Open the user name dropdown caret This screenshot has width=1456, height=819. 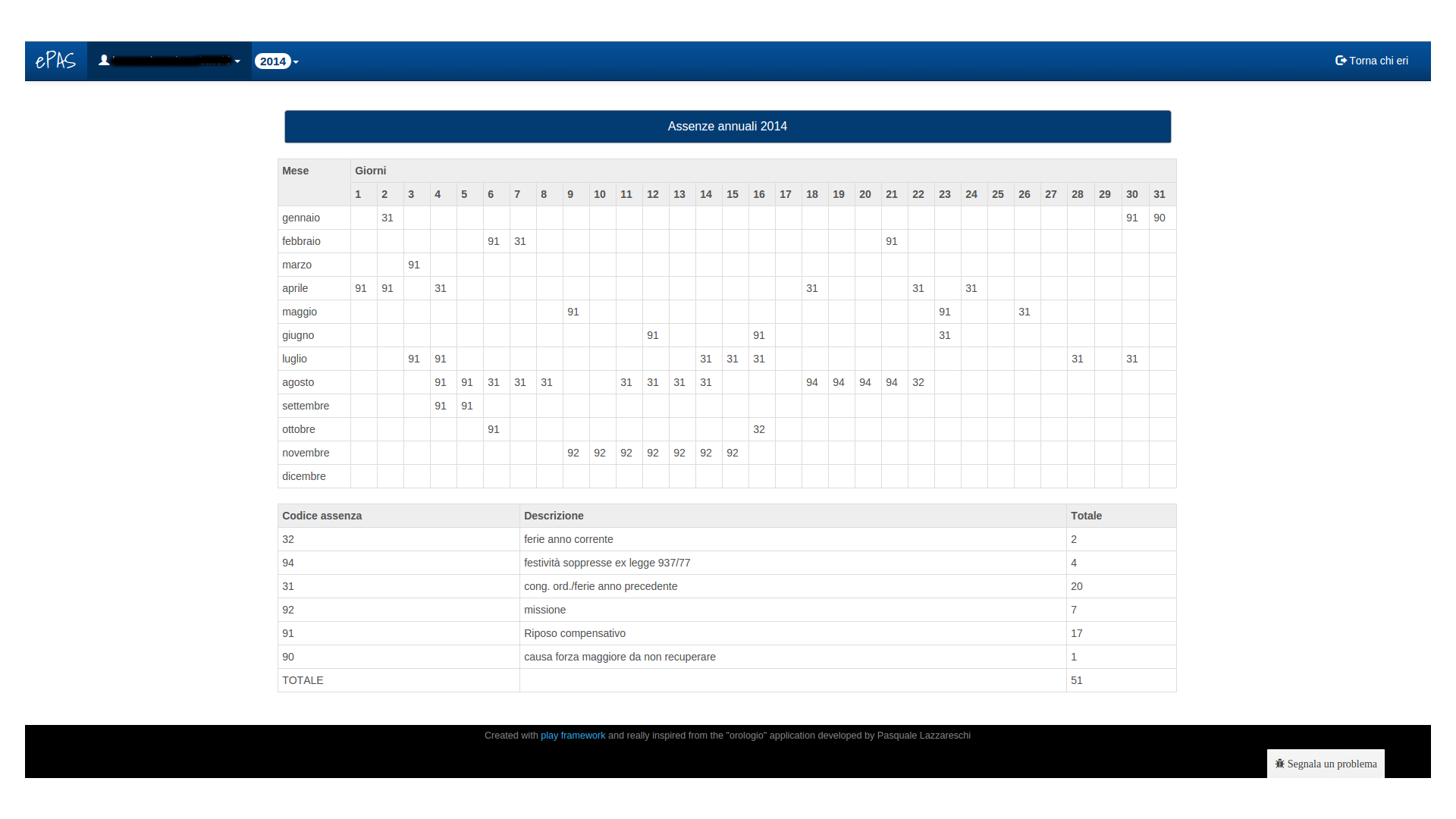[237, 61]
